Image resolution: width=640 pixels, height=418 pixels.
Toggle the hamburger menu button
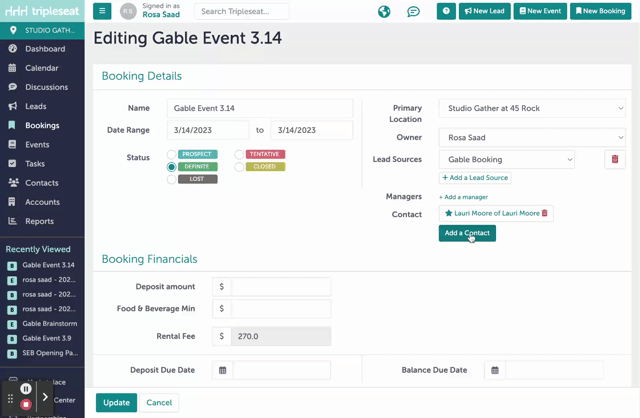[102, 12]
